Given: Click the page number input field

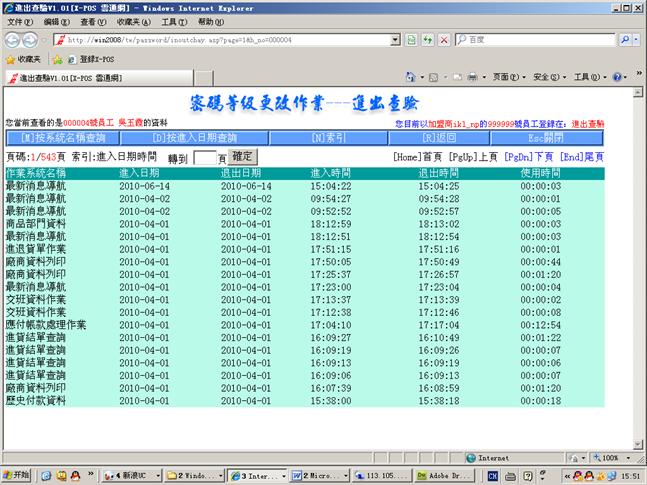Looking at the screenshot, I should coord(204,158).
